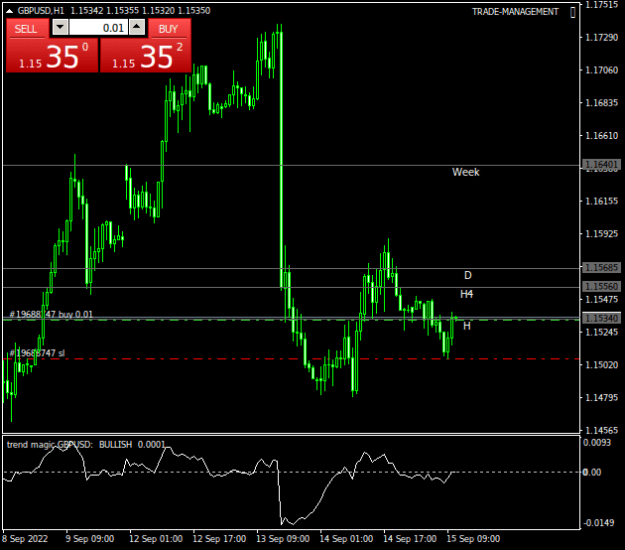Click the BUY button
This screenshot has width=625, height=550.
[x=169, y=29]
